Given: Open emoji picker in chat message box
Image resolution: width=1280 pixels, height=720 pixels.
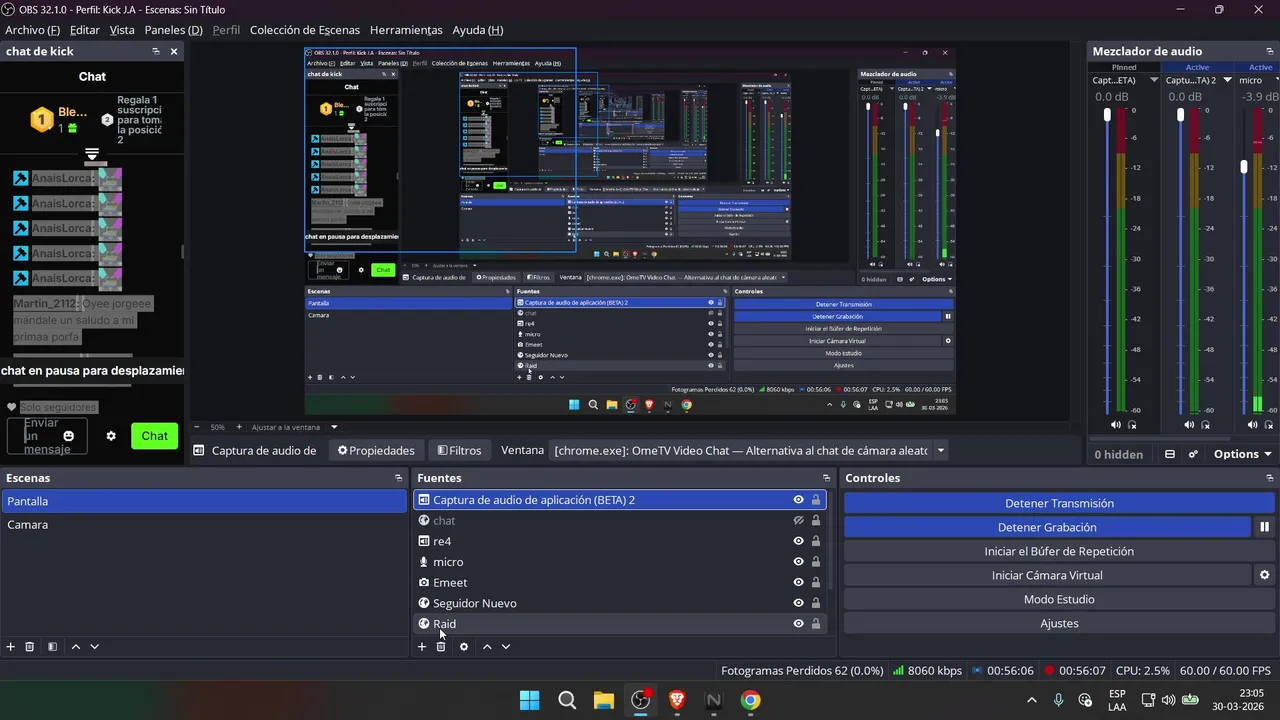Looking at the screenshot, I should pos(69,436).
